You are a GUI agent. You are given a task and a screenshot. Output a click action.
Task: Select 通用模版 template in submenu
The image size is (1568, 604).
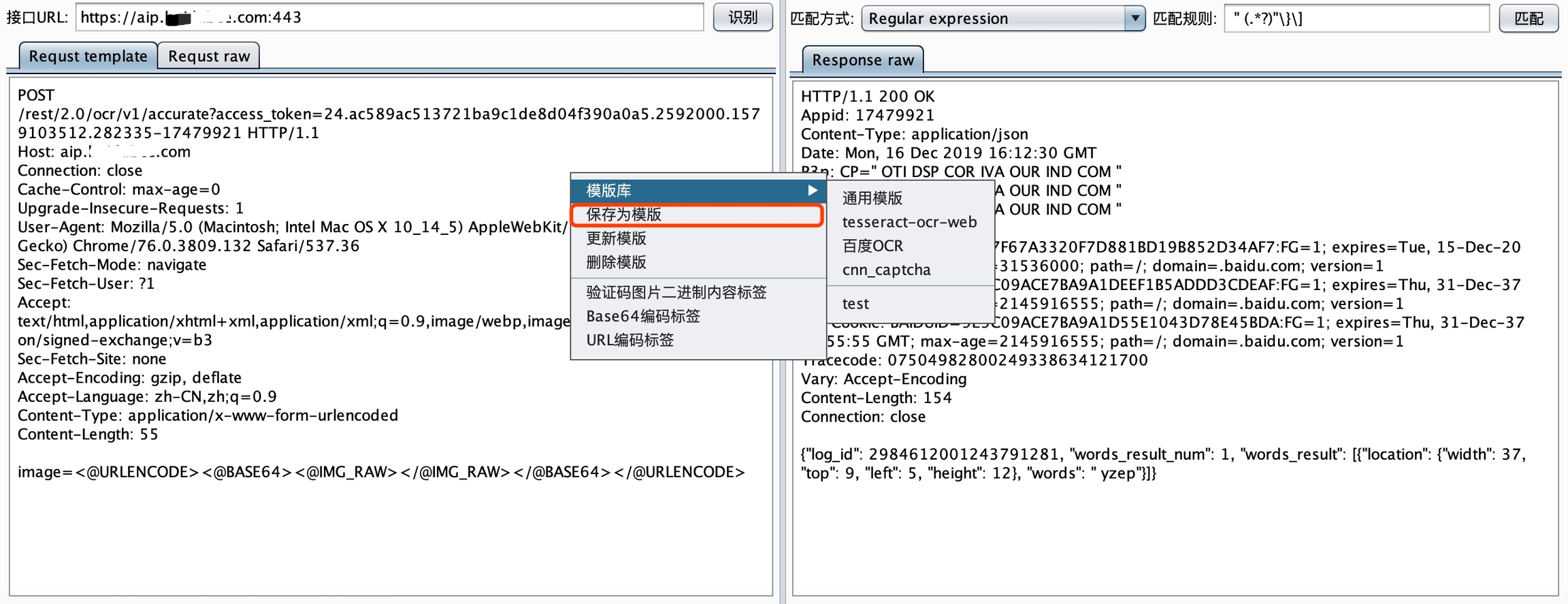tap(872, 198)
